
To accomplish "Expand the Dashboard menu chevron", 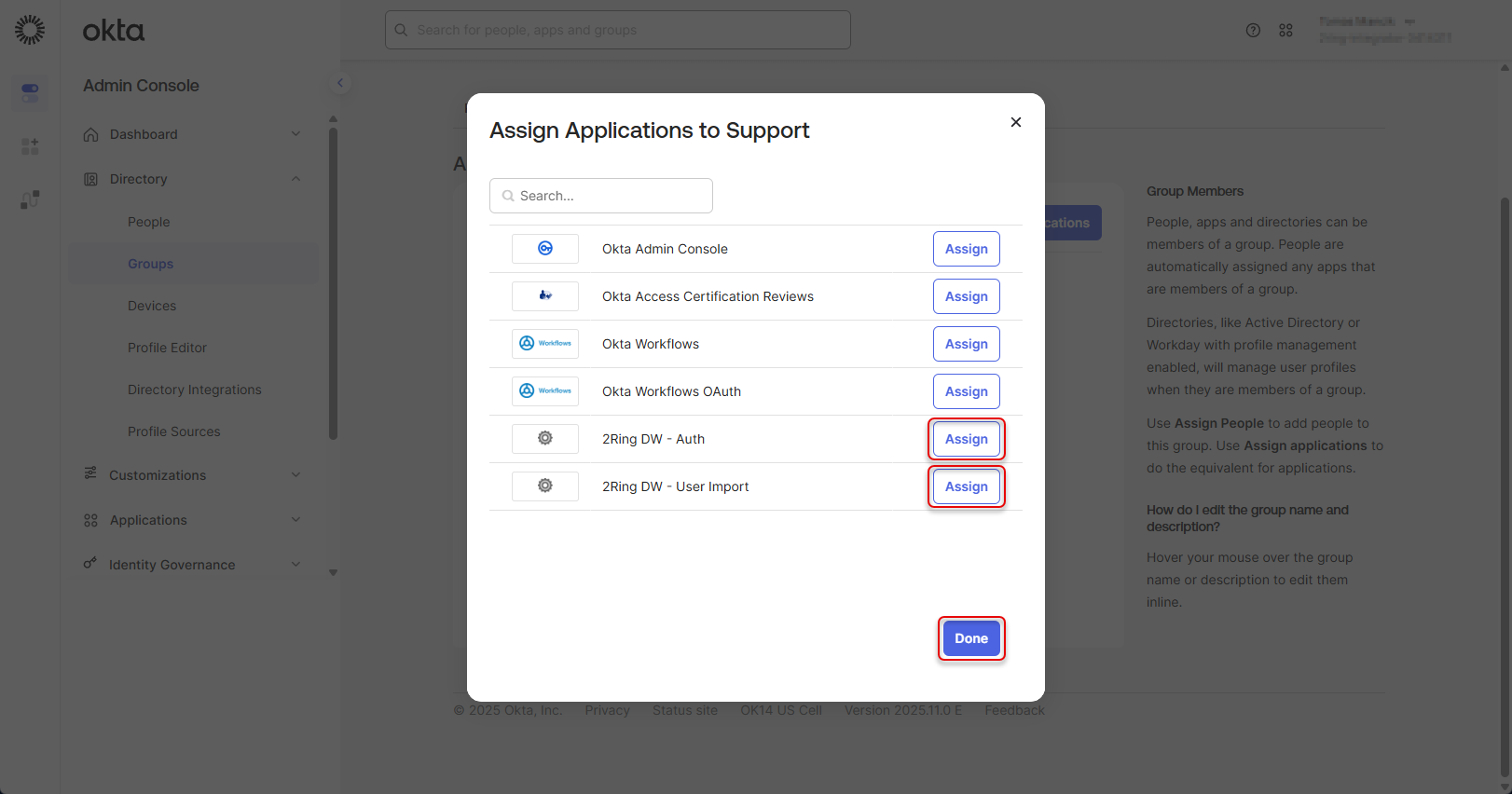I will (x=296, y=134).
